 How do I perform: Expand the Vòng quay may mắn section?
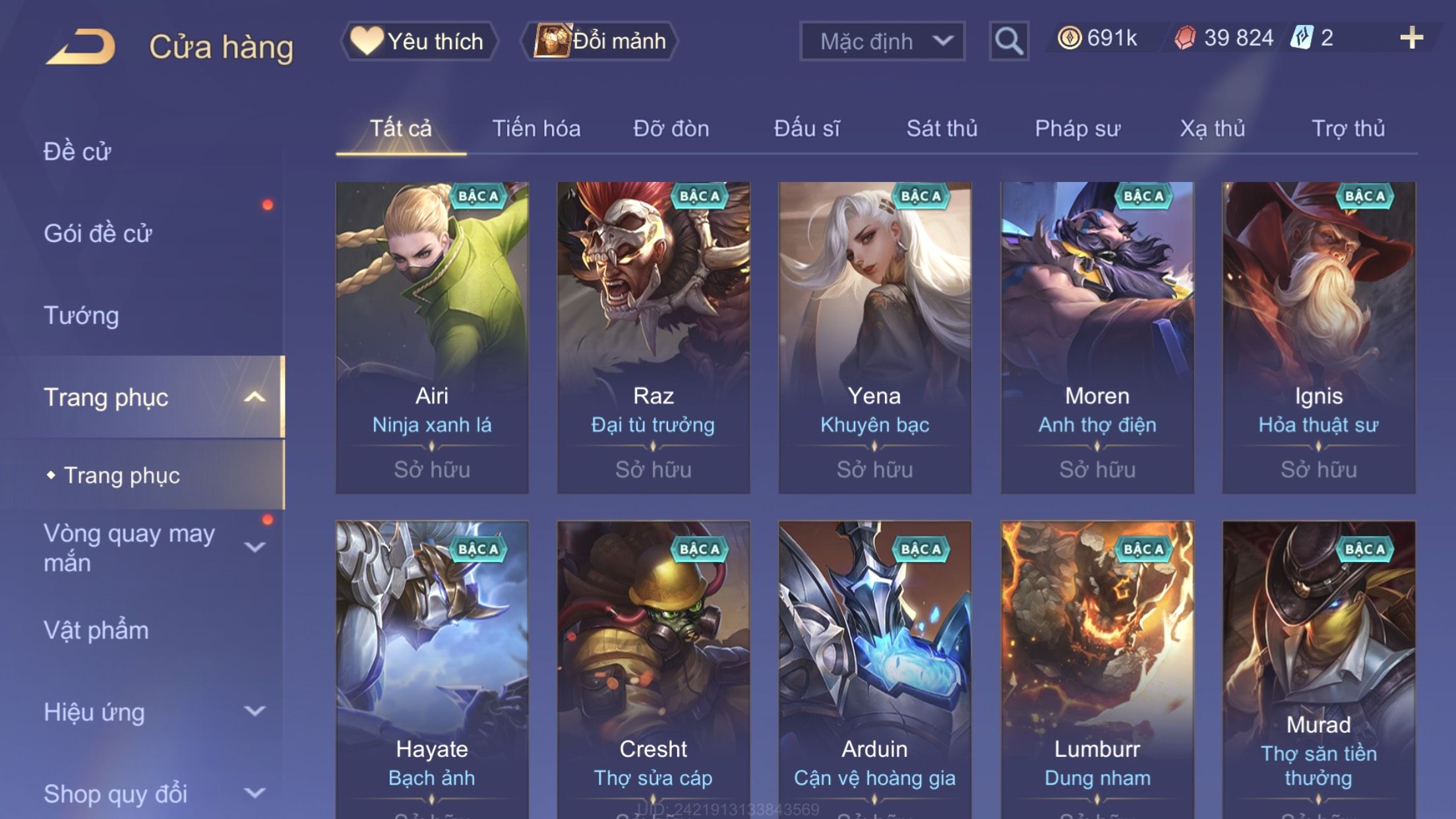point(255,547)
